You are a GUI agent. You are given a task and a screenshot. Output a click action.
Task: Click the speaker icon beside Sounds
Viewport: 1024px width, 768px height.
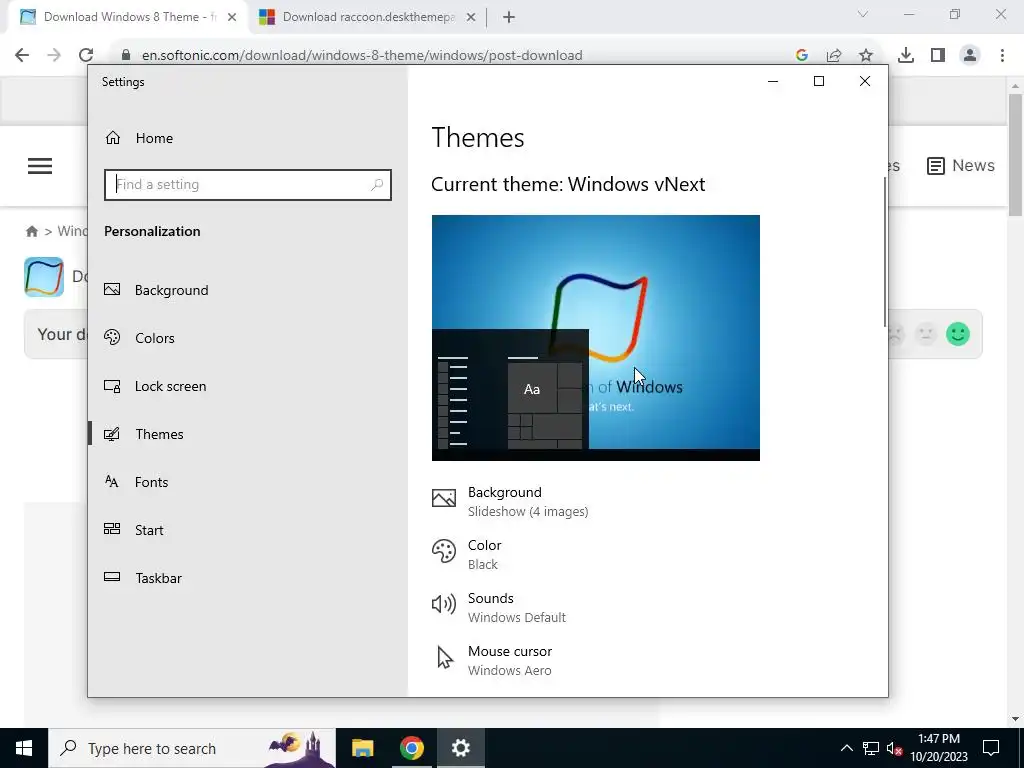click(x=444, y=604)
